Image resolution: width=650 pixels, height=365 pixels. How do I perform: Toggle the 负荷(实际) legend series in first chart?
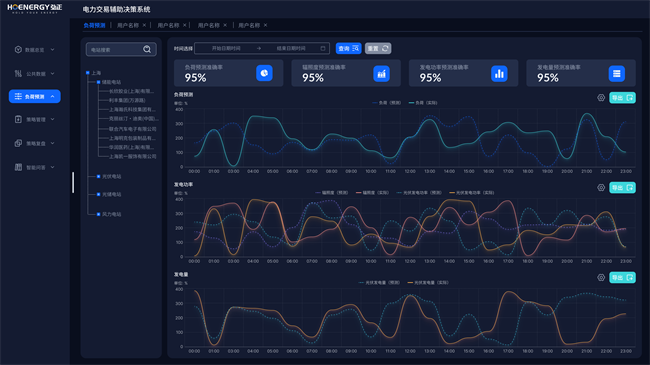[x=423, y=103]
